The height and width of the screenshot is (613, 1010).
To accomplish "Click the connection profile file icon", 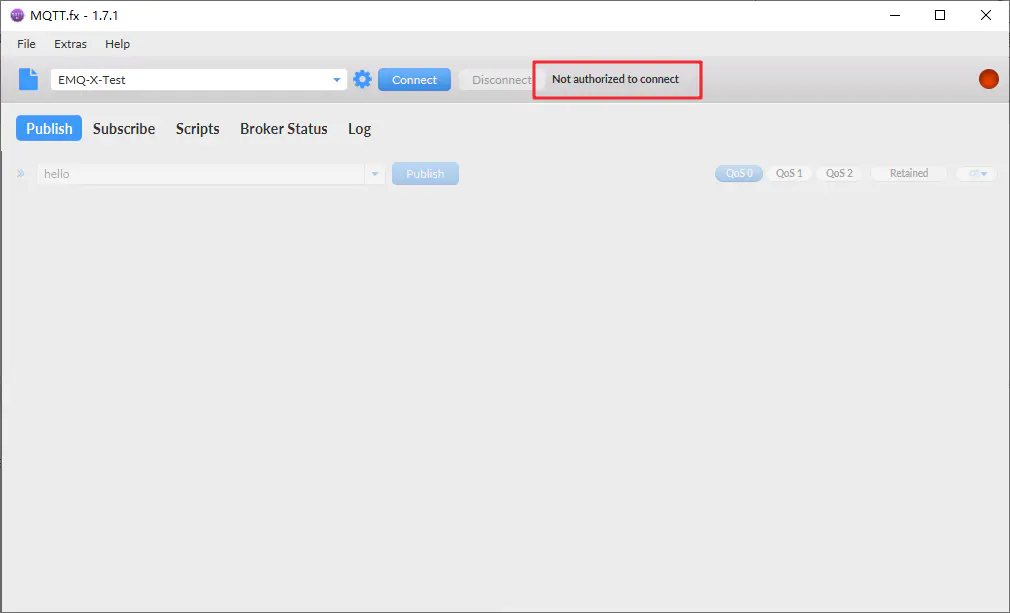I will point(29,80).
